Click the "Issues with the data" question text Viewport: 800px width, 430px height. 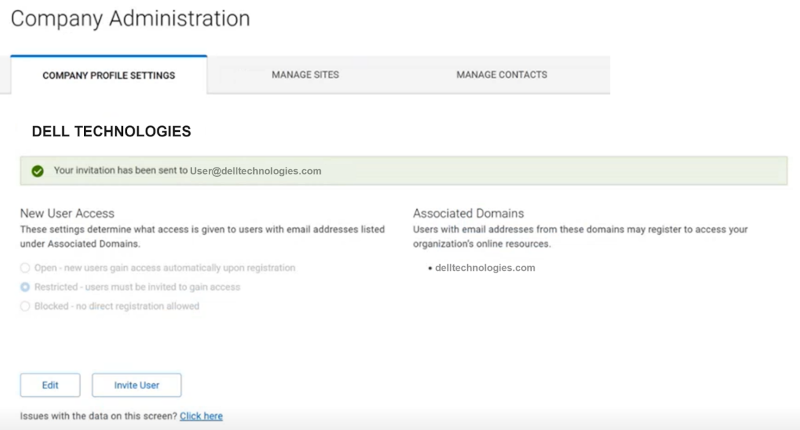[98, 416]
